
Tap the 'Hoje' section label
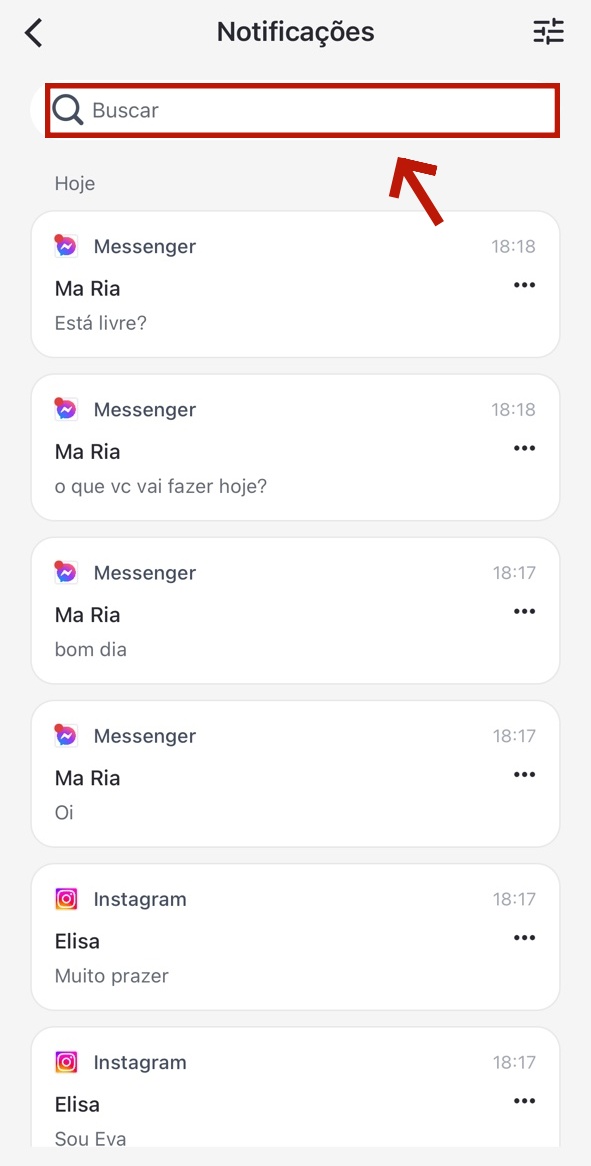tap(74, 183)
